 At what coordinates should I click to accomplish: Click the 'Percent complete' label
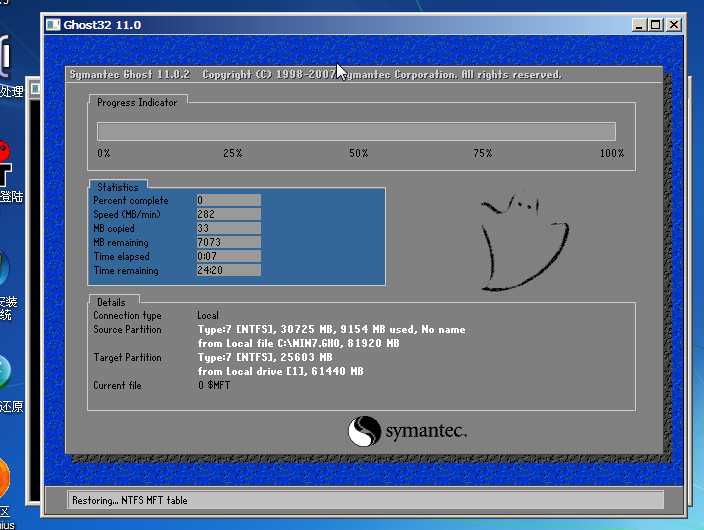[131, 200]
